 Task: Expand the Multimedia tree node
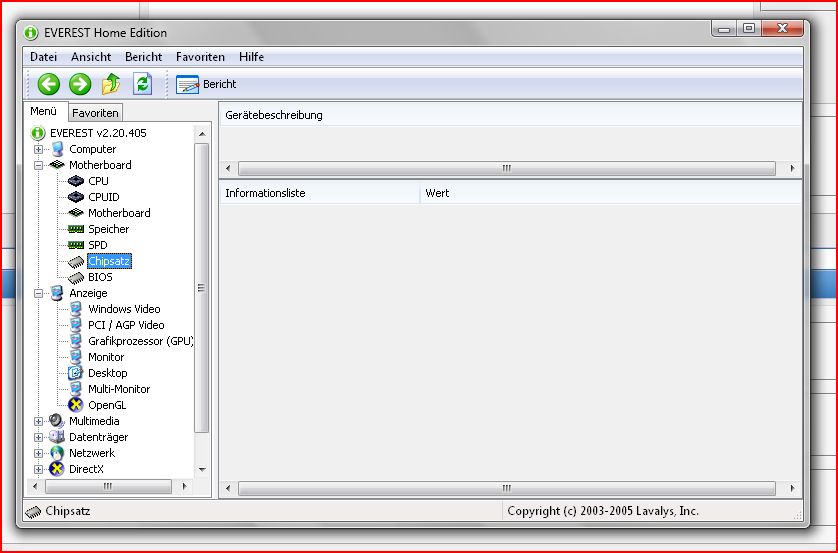[x=38, y=421]
